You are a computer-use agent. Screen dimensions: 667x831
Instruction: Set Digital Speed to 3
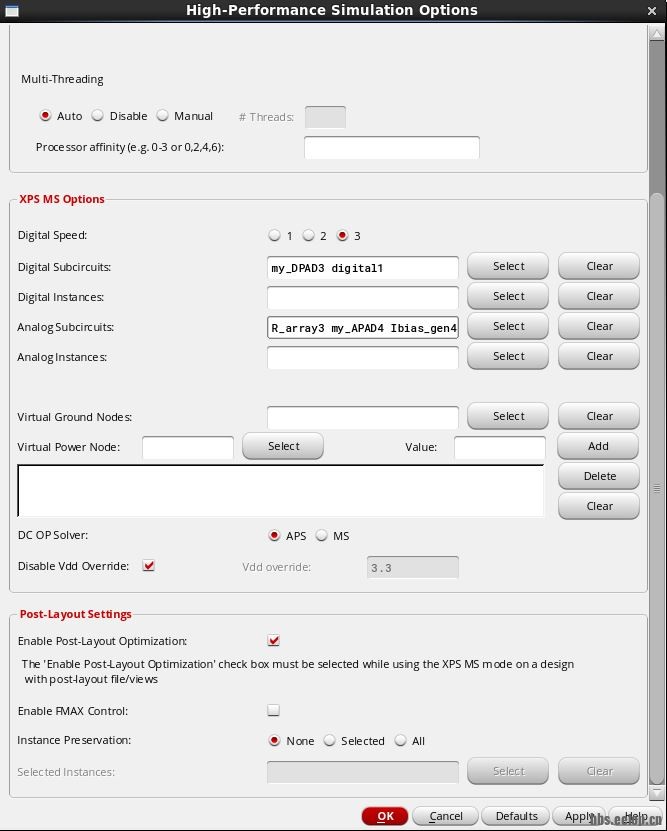click(x=342, y=235)
